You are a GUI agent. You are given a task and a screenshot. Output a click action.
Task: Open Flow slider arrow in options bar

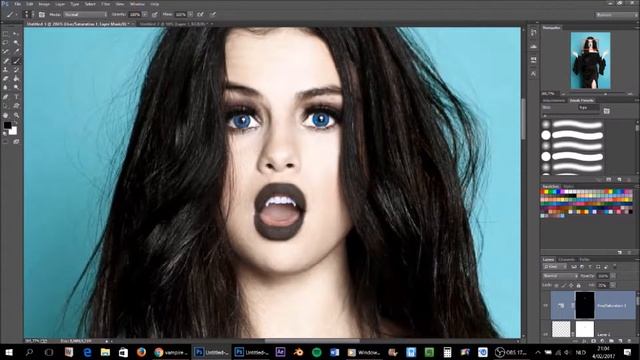191,14
